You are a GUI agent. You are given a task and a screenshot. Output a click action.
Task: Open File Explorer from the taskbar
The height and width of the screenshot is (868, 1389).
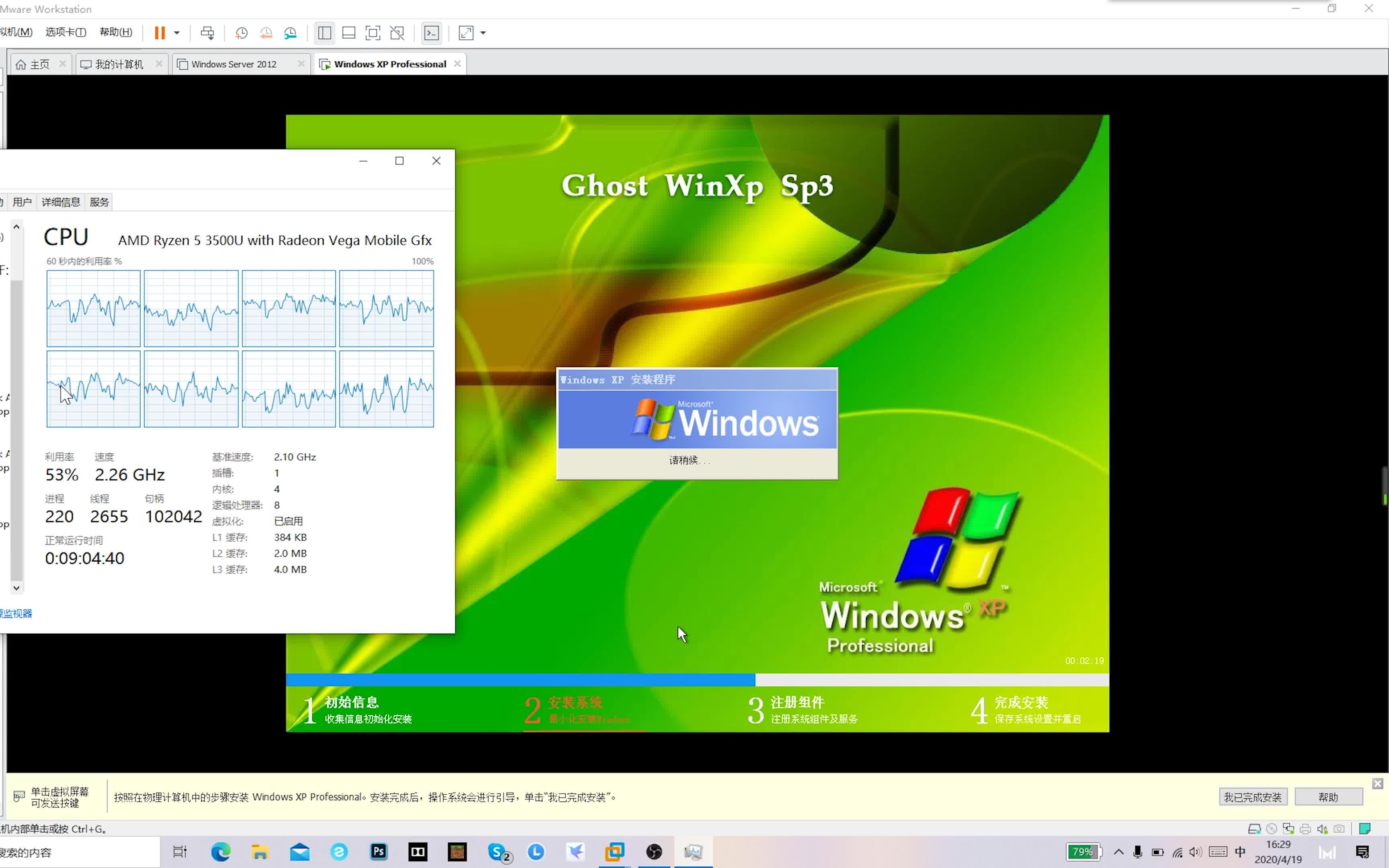click(260, 852)
